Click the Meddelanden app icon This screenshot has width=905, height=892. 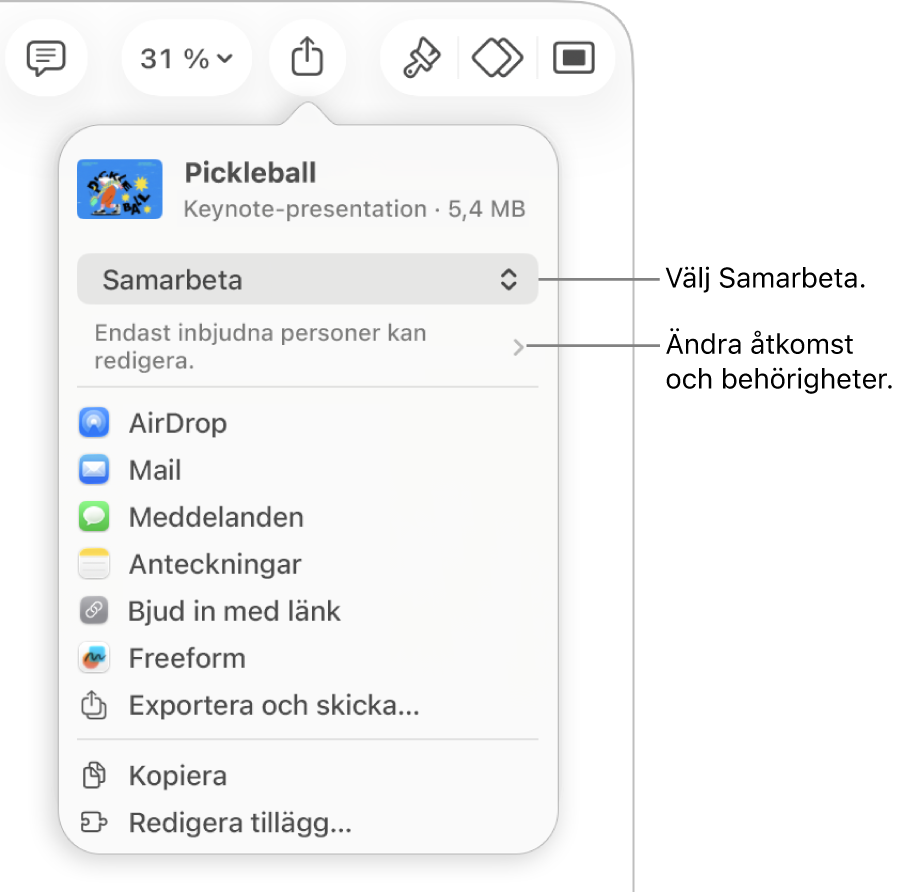click(94, 516)
